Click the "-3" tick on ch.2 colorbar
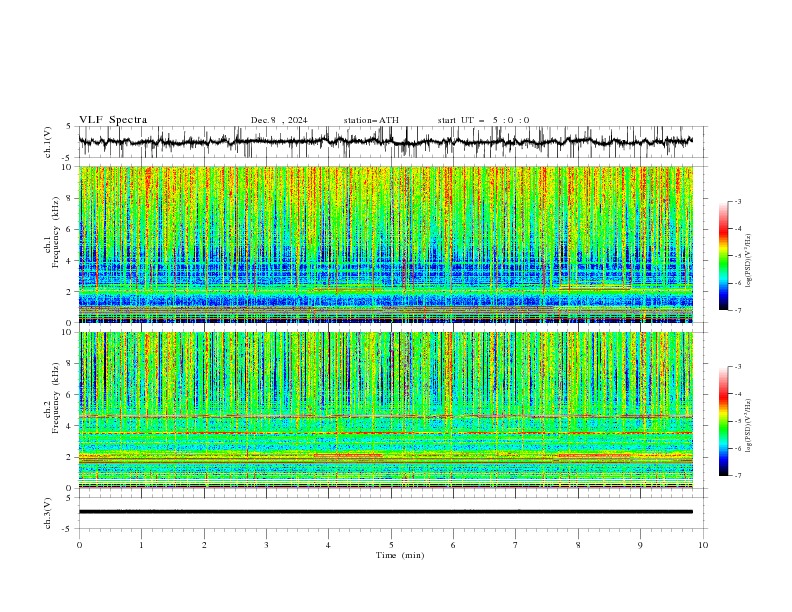The width and height of the screenshot is (792, 612). 738,367
